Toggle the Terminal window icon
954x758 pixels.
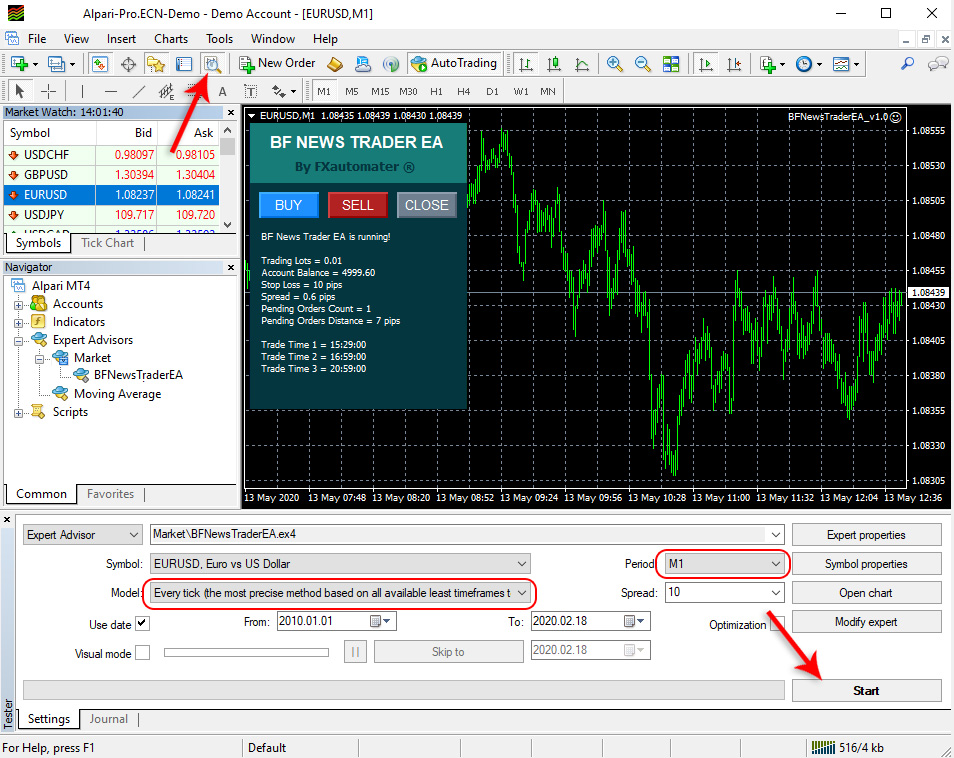tap(184, 64)
